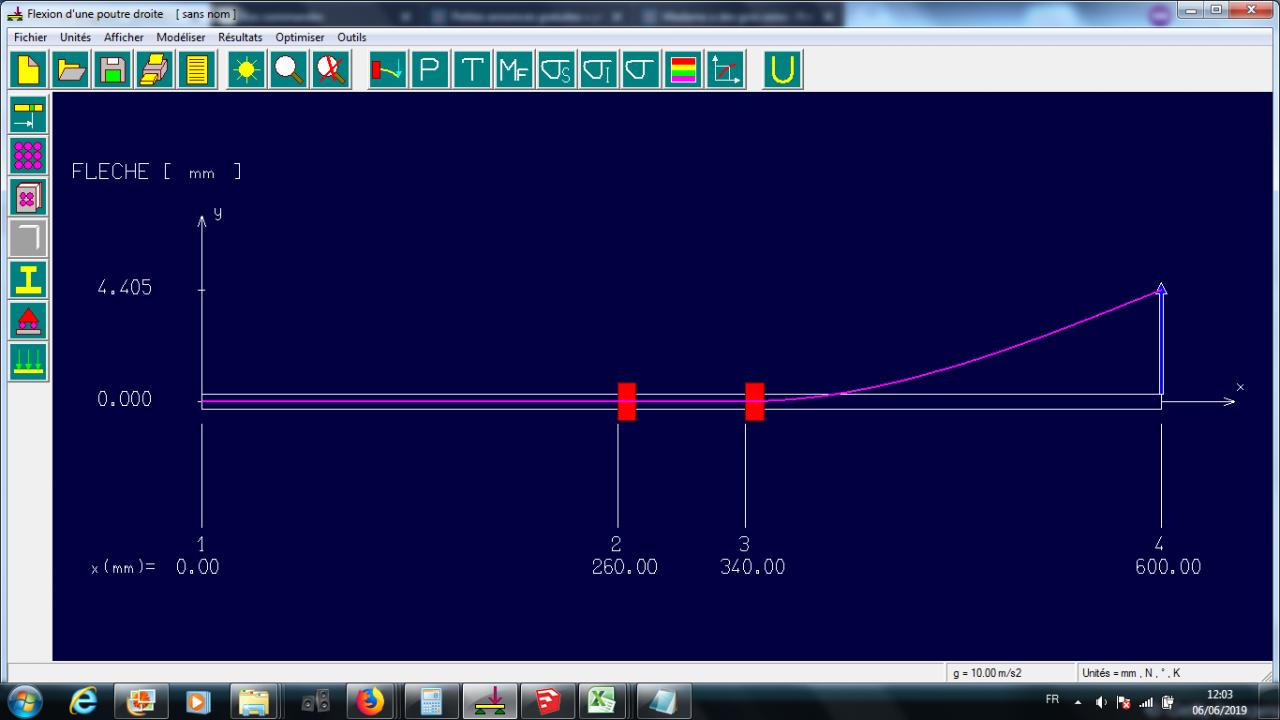Click the graph axes plot icon
Image resolution: width=1280 pixels, height=720 pixels.
click(x=724, y=70)
